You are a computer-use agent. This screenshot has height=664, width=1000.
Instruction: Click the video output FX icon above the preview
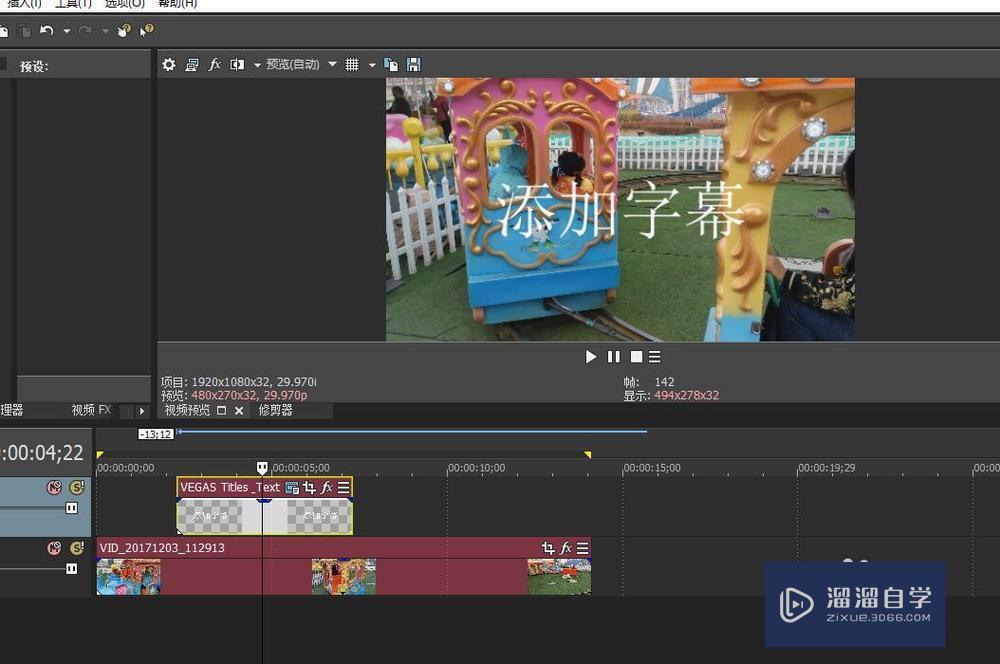click(214, 64)
